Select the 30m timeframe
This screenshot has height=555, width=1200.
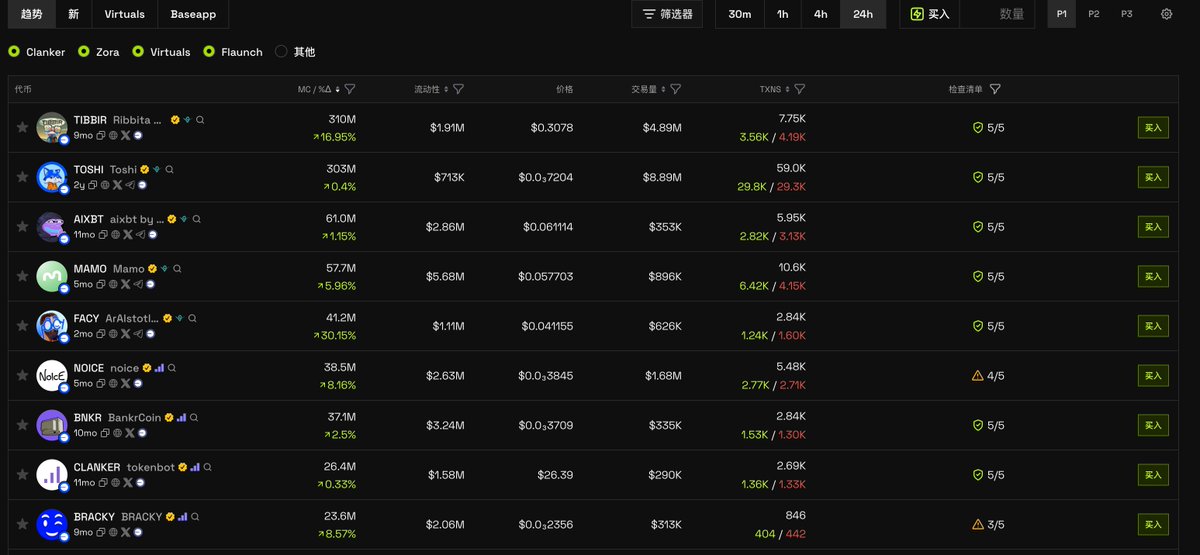pos(740,14)
